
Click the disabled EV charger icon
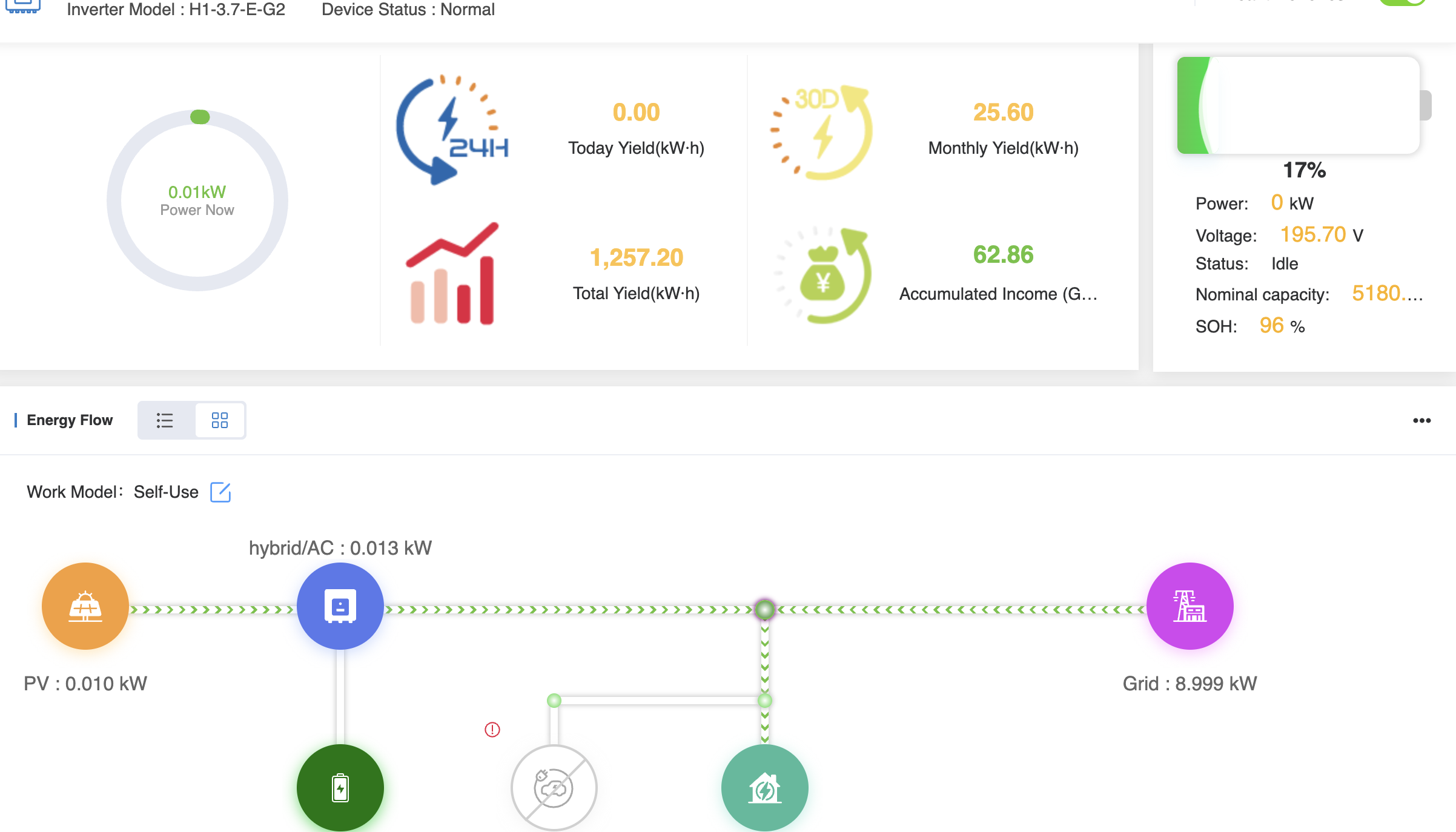point(554,788)
